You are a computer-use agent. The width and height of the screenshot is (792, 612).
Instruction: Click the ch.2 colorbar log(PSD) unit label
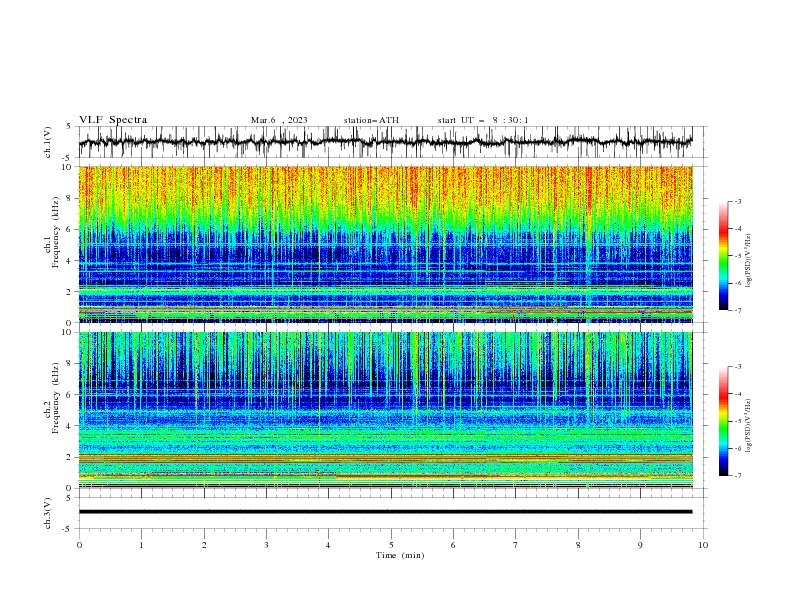(748, 426)
